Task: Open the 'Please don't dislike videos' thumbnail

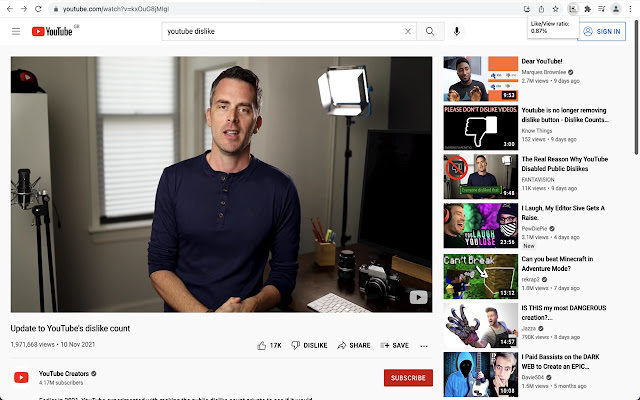Action: click(480, 128)
